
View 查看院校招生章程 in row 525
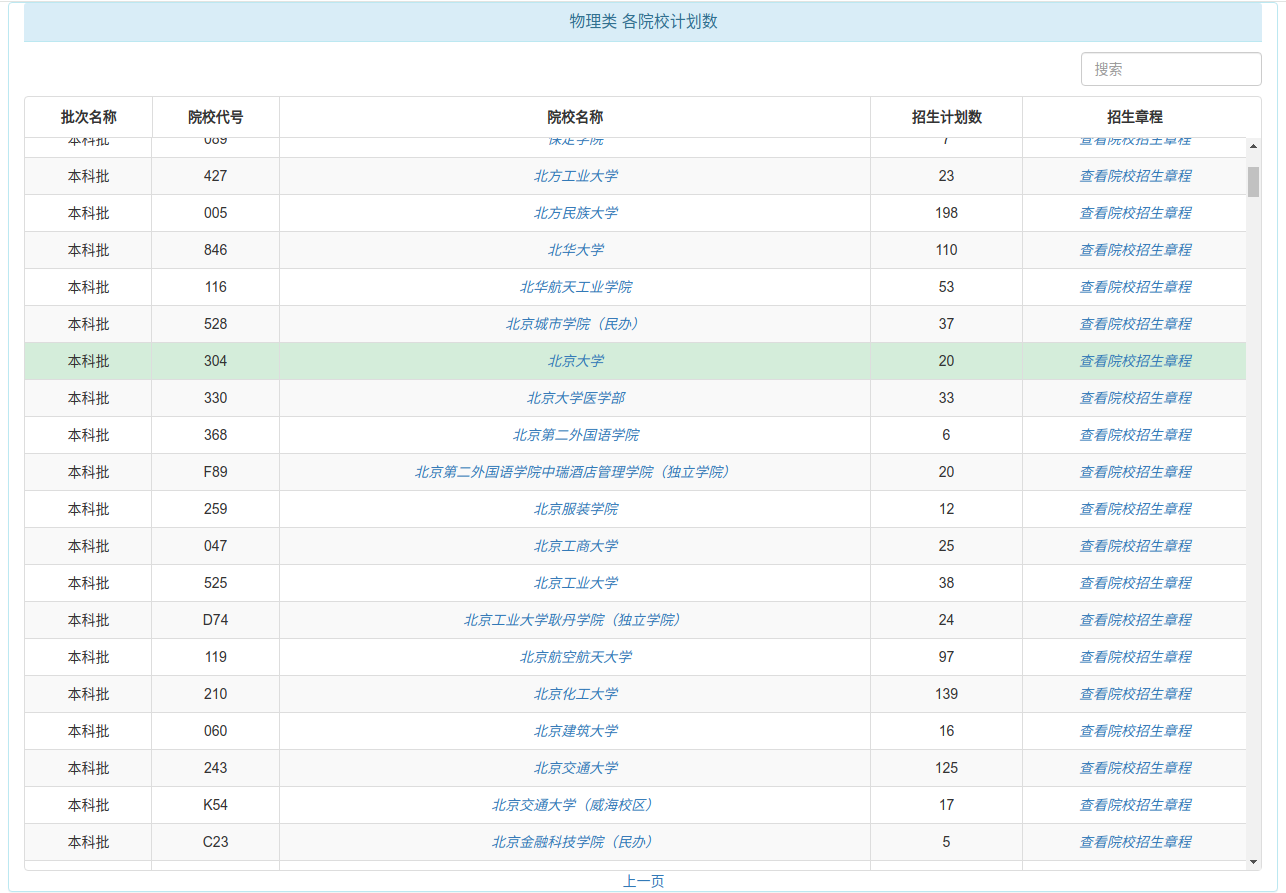[1135, 583]
